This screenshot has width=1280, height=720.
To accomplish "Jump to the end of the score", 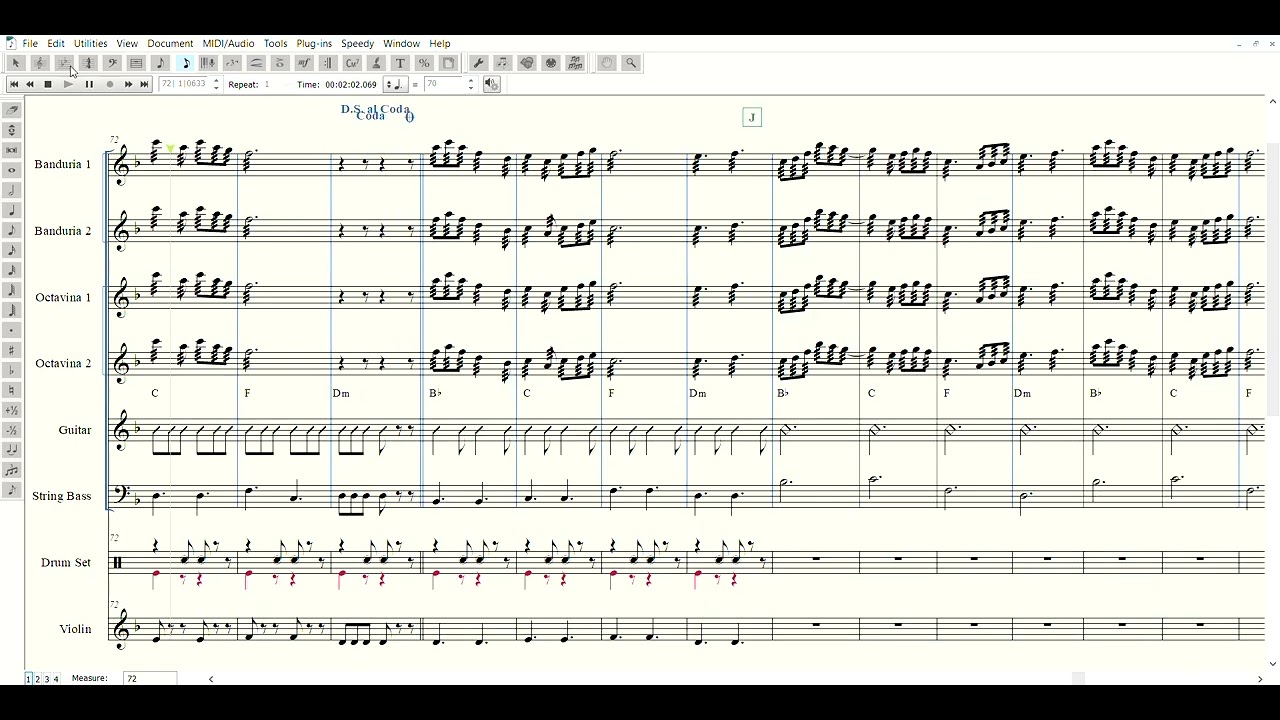I will [x=144, y=85].
